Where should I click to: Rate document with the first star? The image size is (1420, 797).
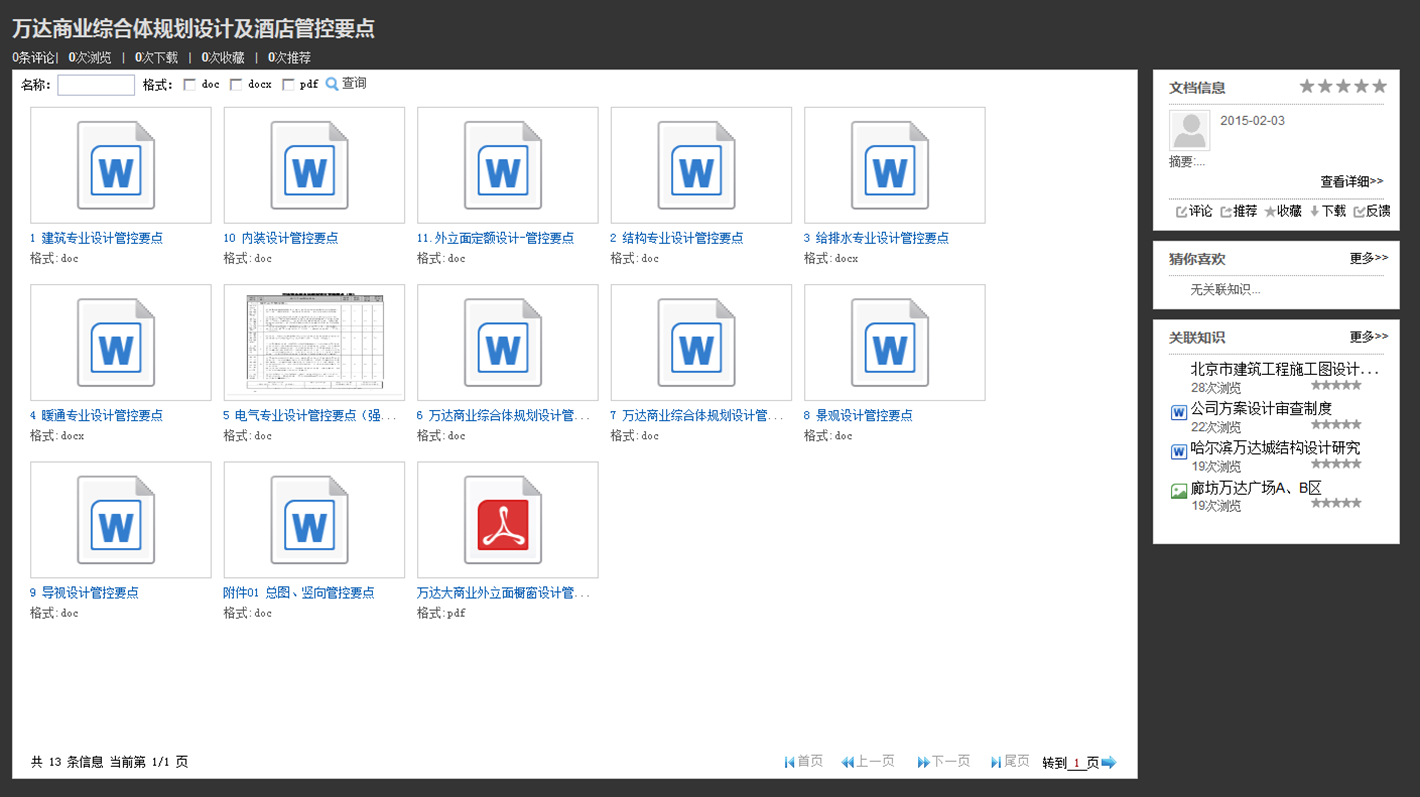(x=1307, y=86)
